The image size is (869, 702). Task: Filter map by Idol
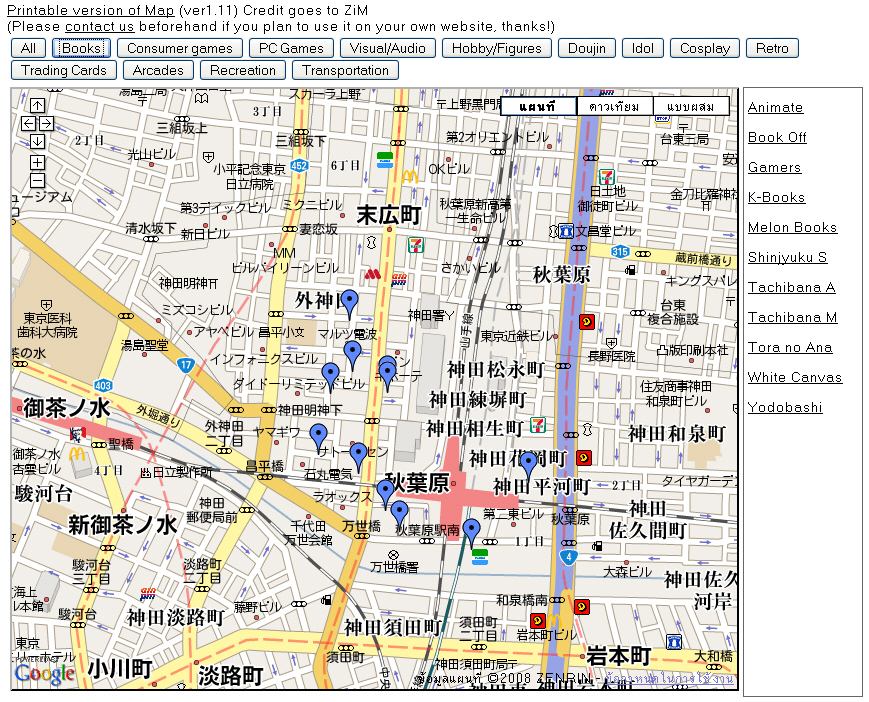(x=642, y=48)
